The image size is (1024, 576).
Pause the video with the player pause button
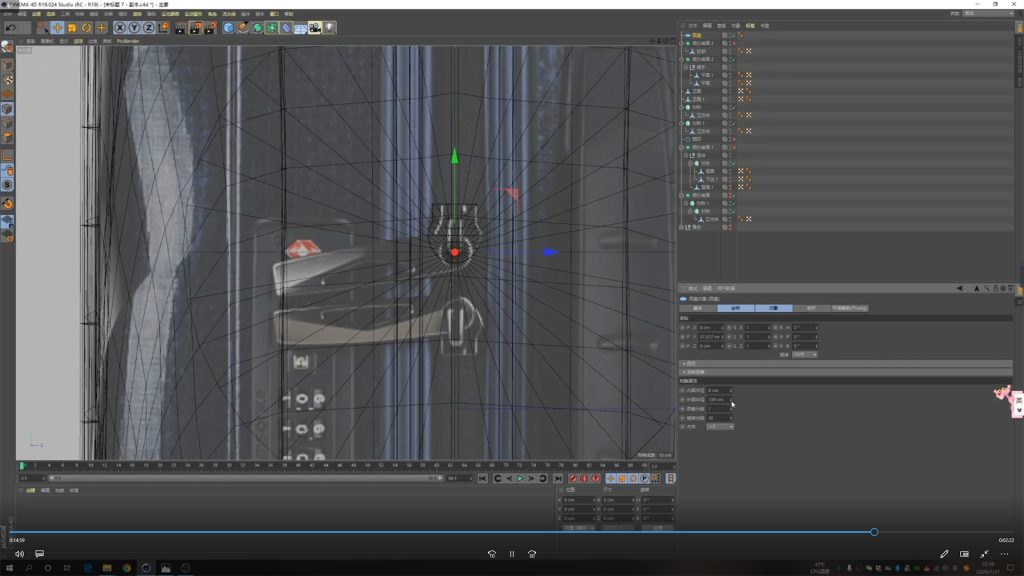[x=512, y=554]
